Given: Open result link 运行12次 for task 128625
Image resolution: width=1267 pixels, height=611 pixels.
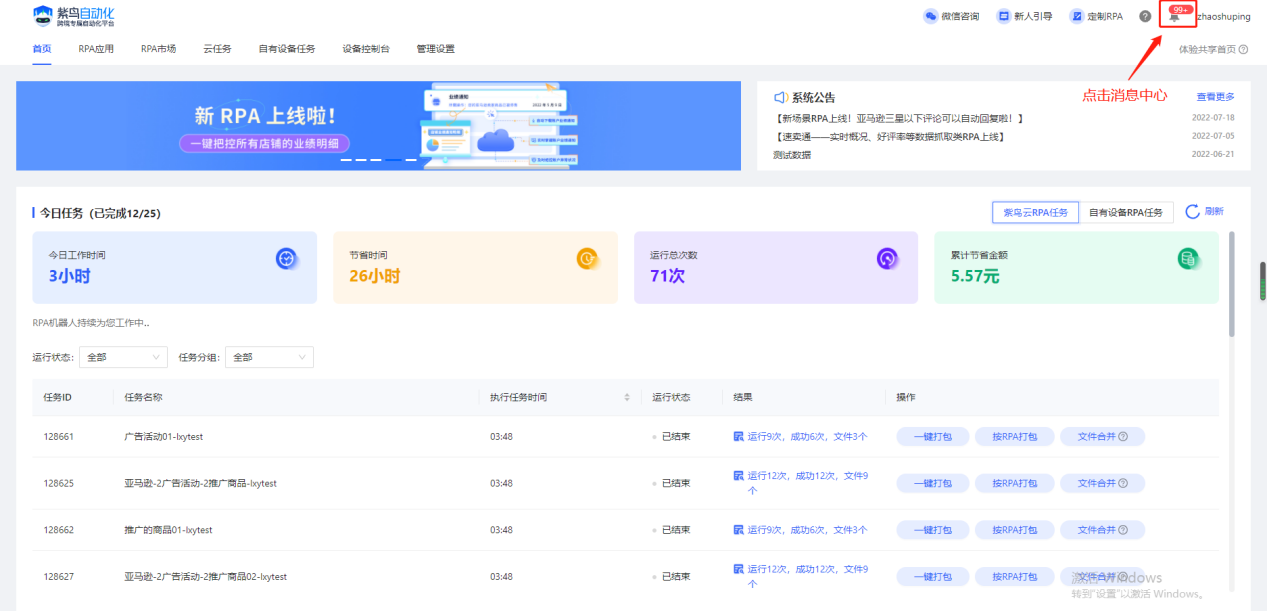Looking at the screenshot, I should pyautogui.click(x=807, y=483).
